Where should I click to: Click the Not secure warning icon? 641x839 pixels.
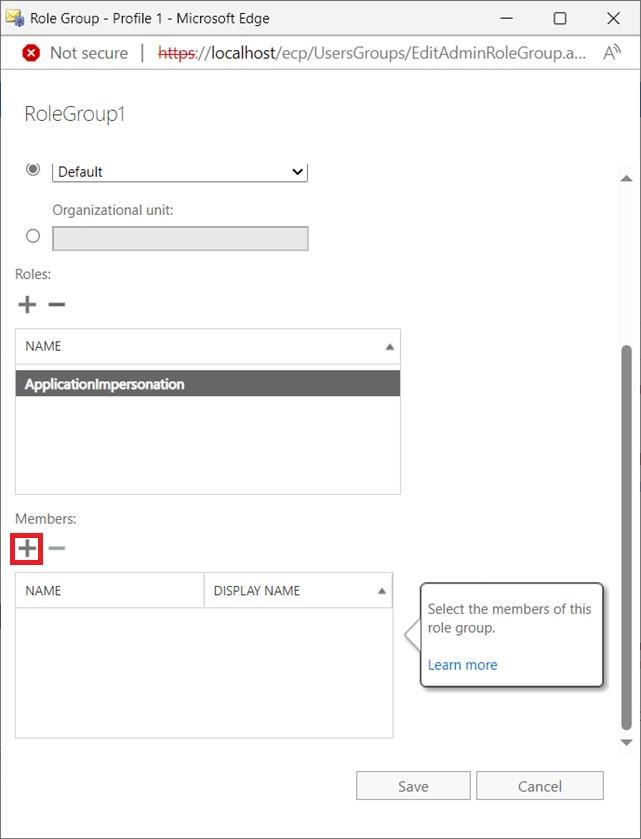[32, 53]
